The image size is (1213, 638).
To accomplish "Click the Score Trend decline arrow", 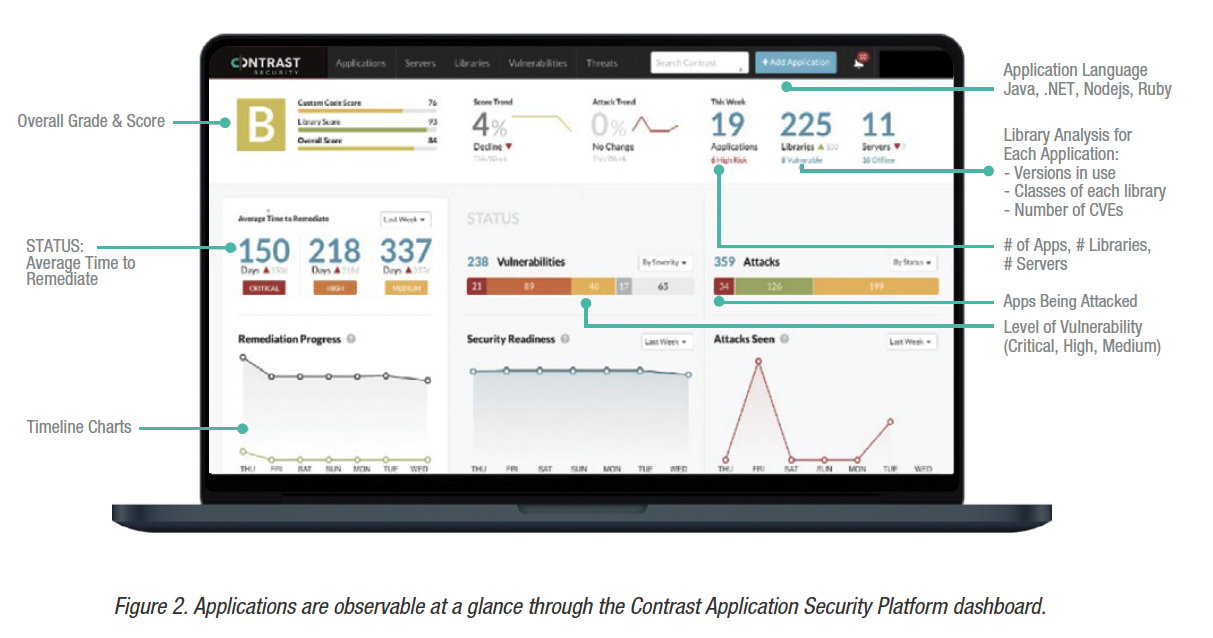I will pos(509,147).
